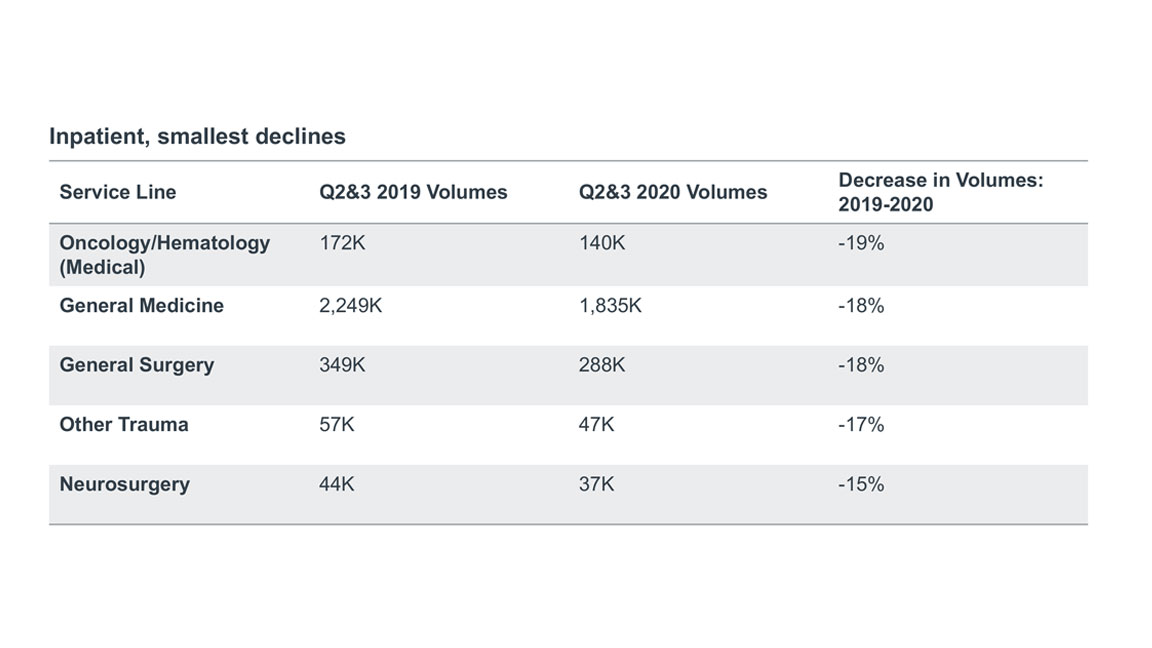Select the "Service Line" column header
This screenshot has height=648, width=1152.
point(117,192)
